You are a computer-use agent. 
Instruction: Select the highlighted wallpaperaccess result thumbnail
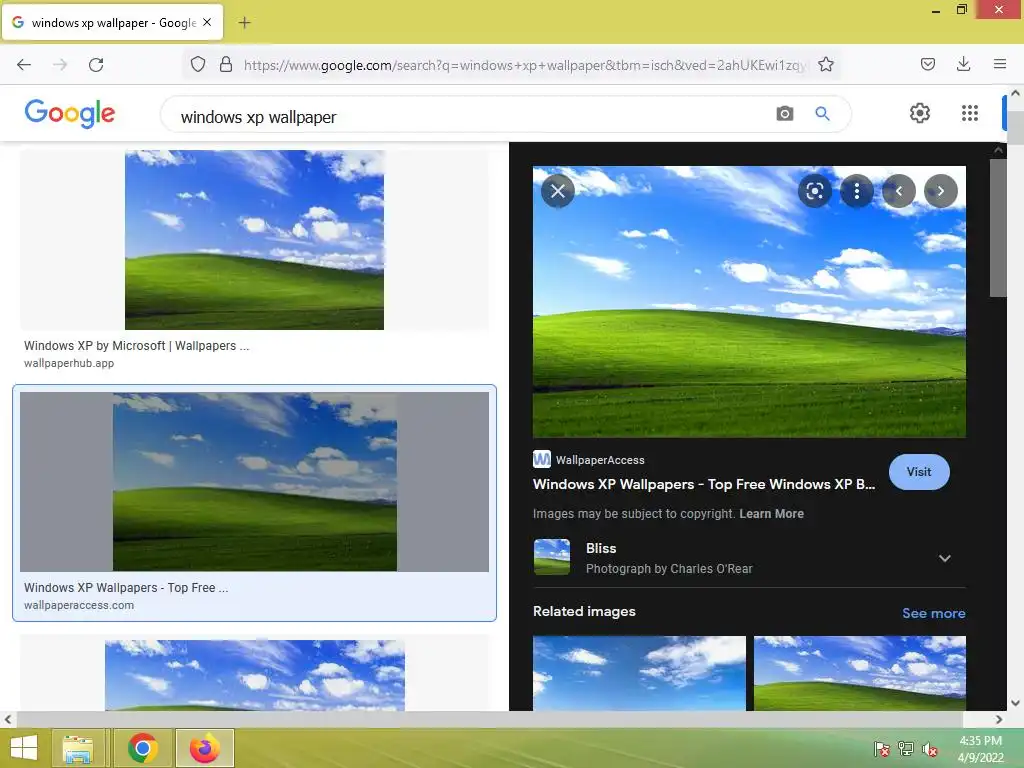(254, 482)
